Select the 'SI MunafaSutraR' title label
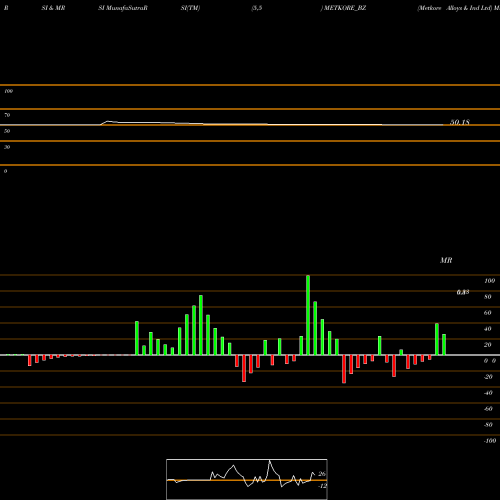 coord(123,8)
